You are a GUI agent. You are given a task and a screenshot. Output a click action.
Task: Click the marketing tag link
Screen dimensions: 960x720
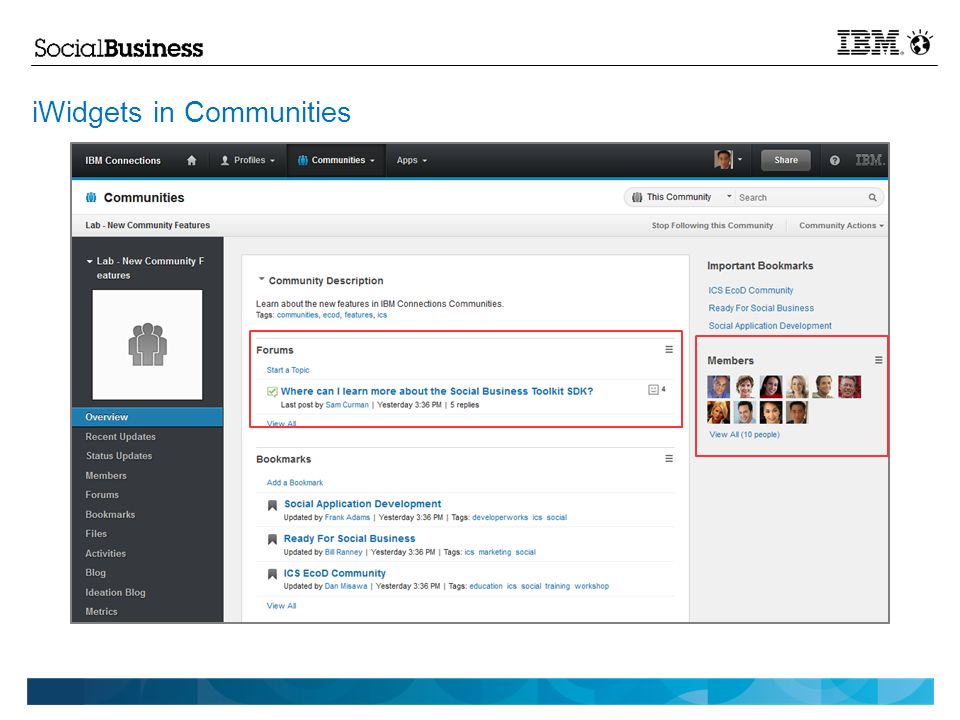pos(495,552)
